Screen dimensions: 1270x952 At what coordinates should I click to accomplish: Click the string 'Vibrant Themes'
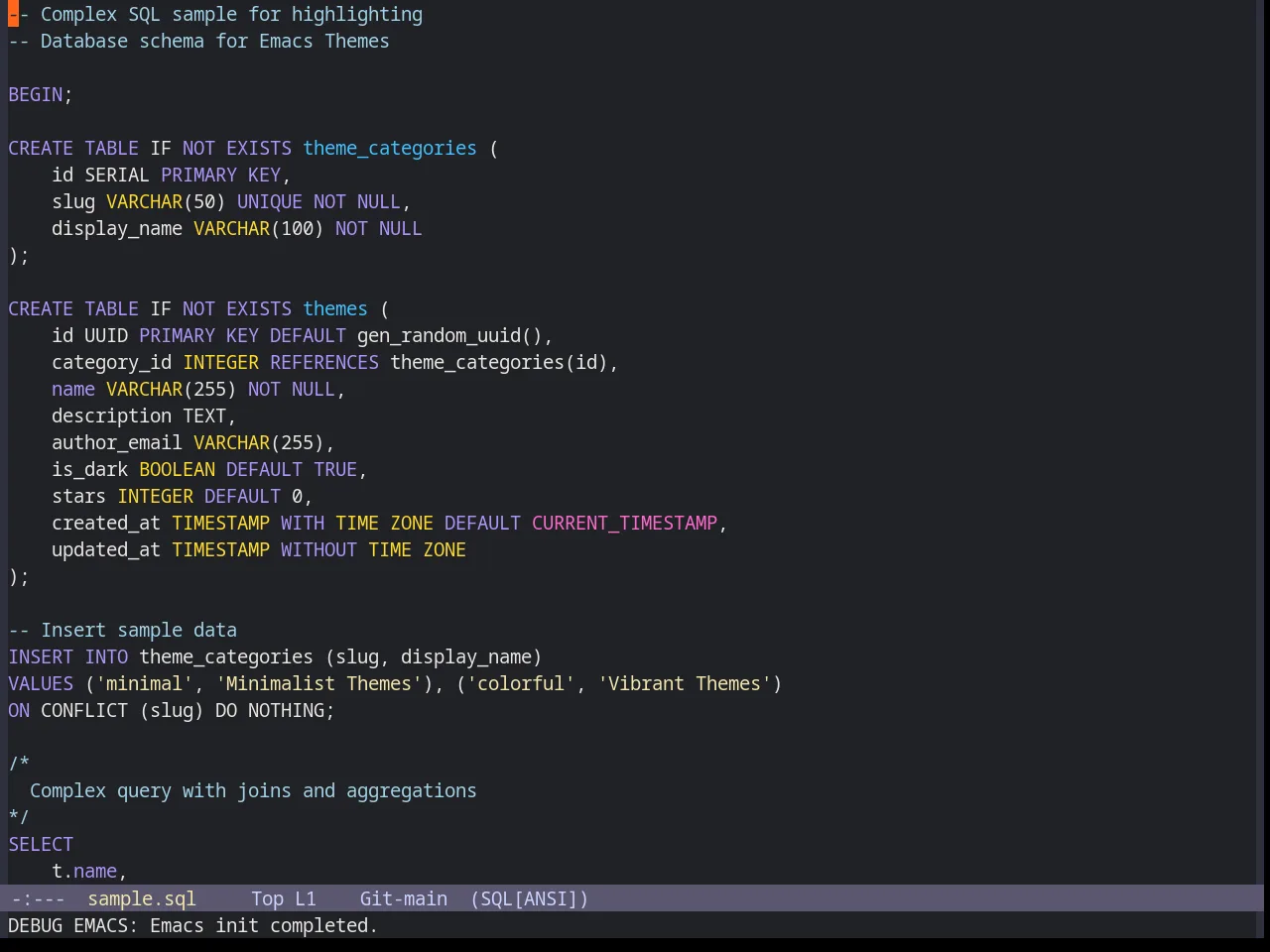coord(685,683)
